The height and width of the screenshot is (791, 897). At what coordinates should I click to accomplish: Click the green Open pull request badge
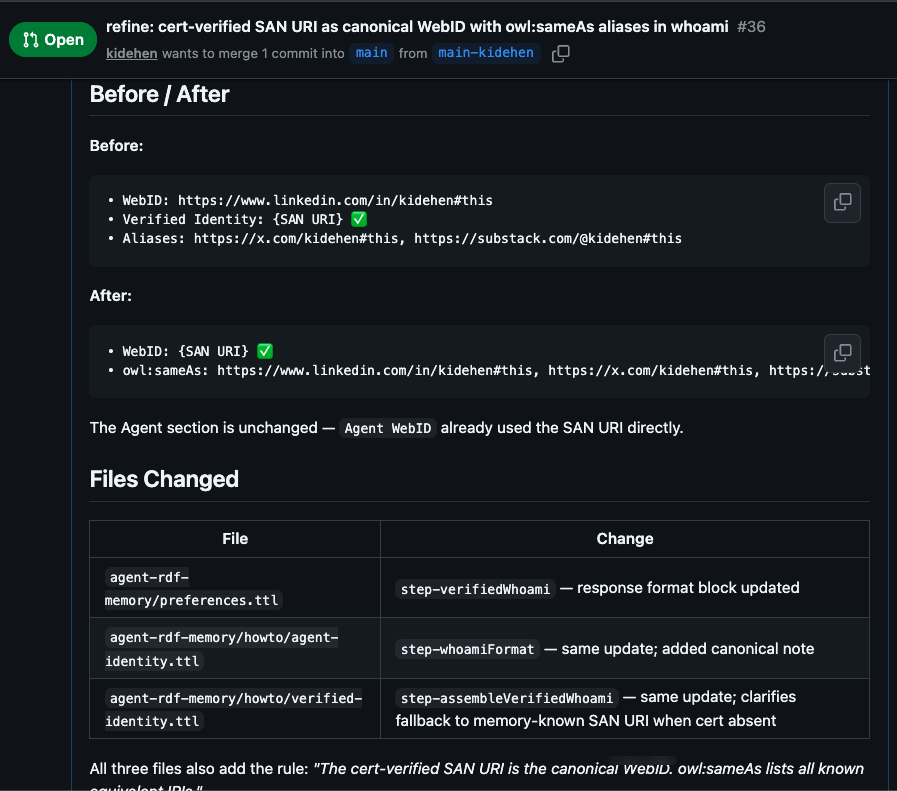tap(53, 39)
